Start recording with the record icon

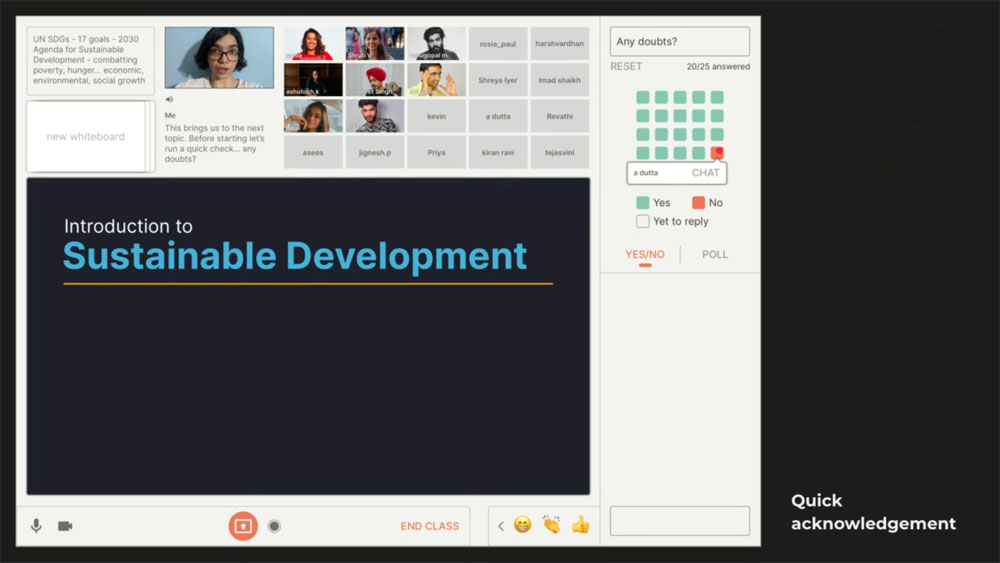click(x=274, y=526)
